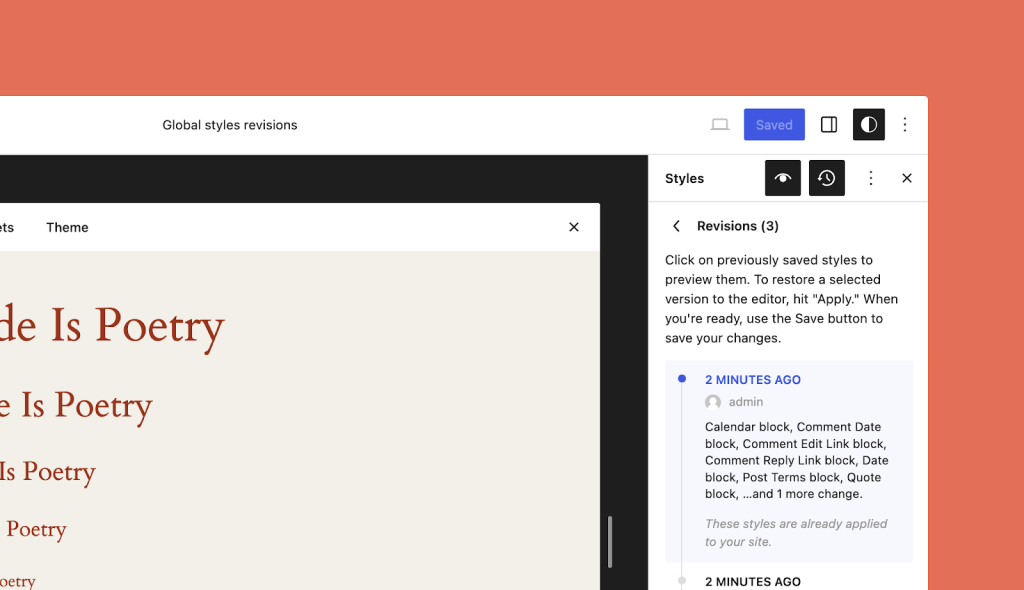
Task: Close the Style Book preview
Action: click(x=573, y=227)
